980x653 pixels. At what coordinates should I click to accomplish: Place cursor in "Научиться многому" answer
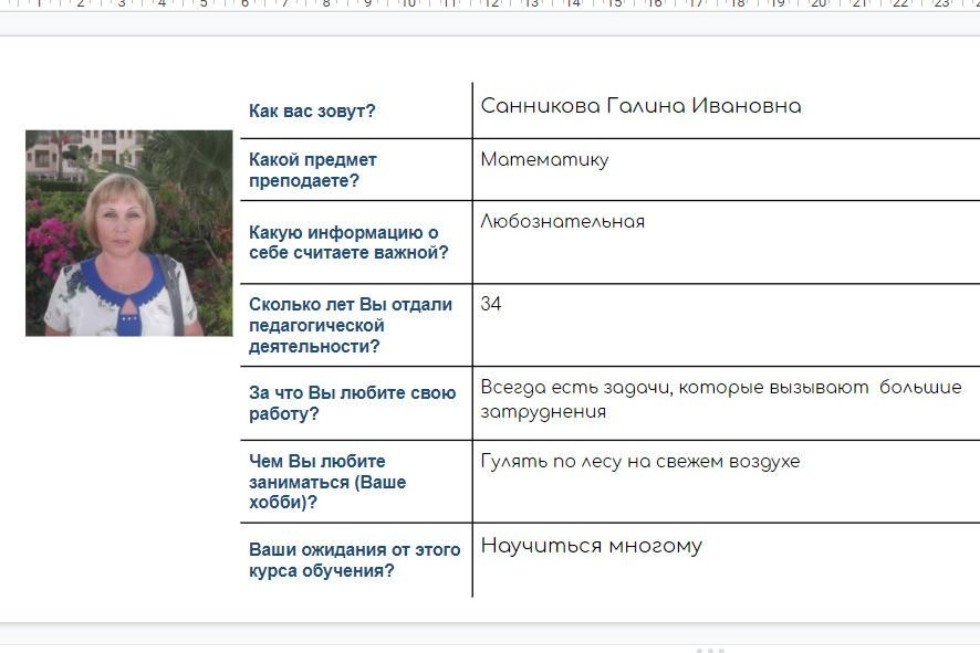(x=591, y=546)
